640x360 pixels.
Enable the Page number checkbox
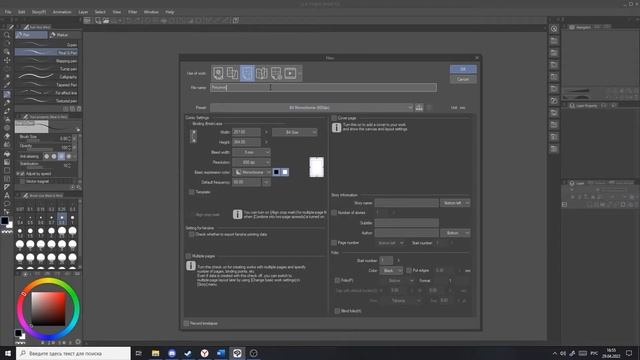click(x=334, y=243)
